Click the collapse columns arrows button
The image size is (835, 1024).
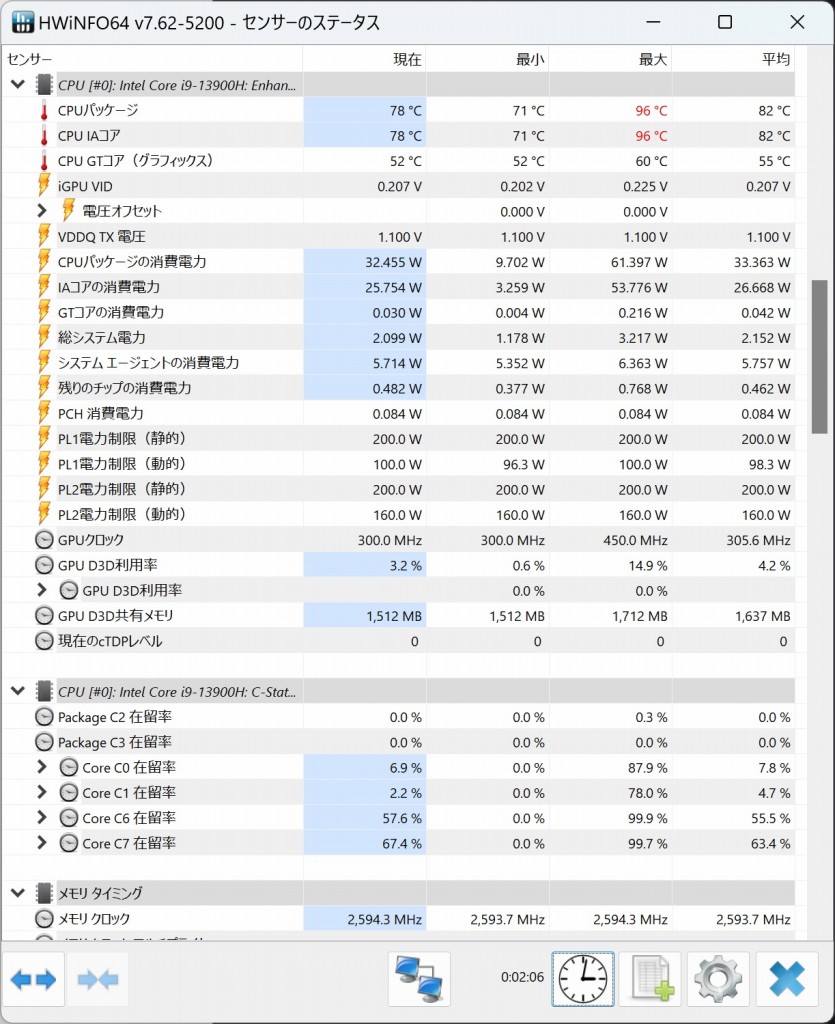pos(98,979)
